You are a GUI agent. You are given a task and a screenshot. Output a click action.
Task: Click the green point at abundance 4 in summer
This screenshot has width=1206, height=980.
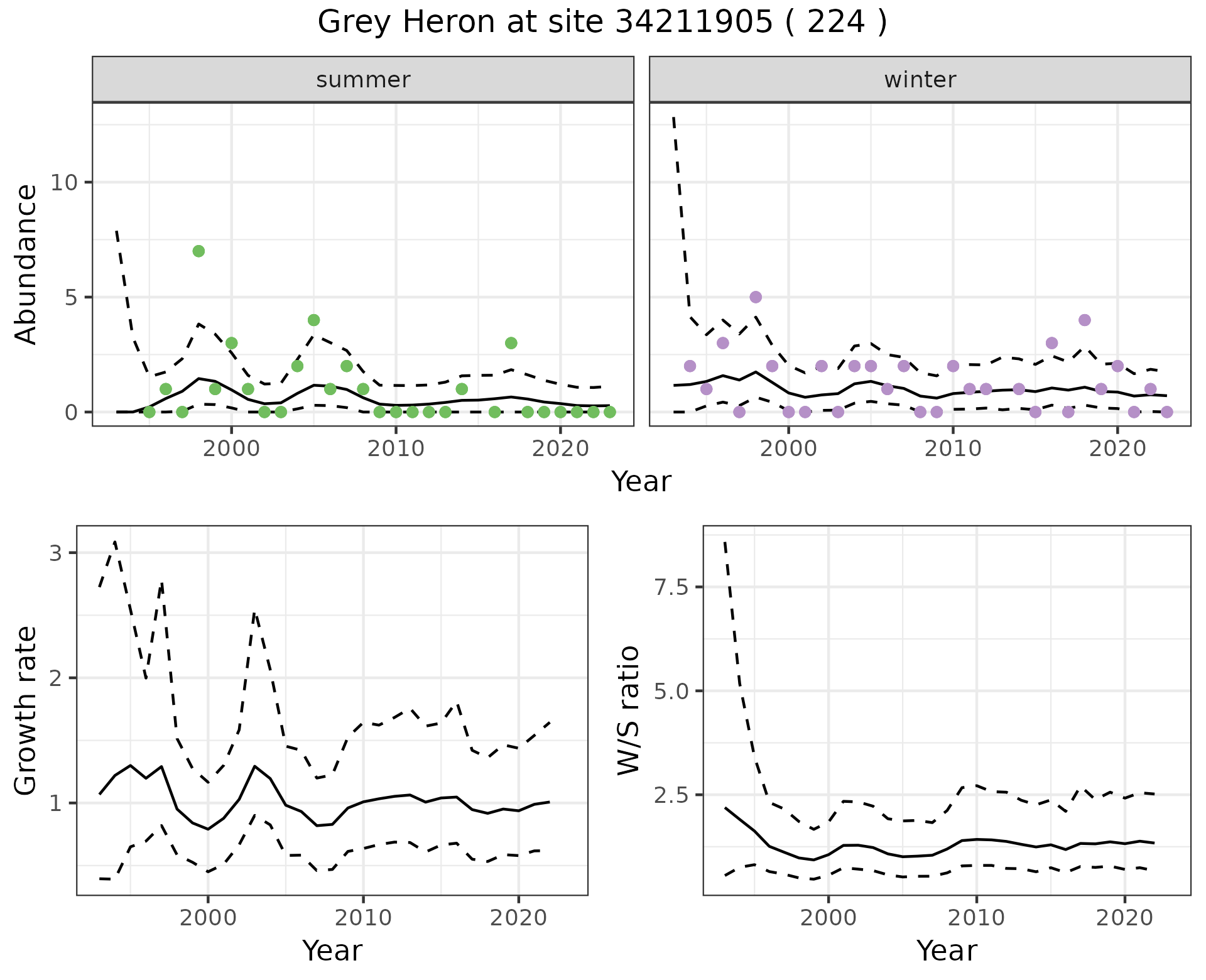tap(314, 320)
